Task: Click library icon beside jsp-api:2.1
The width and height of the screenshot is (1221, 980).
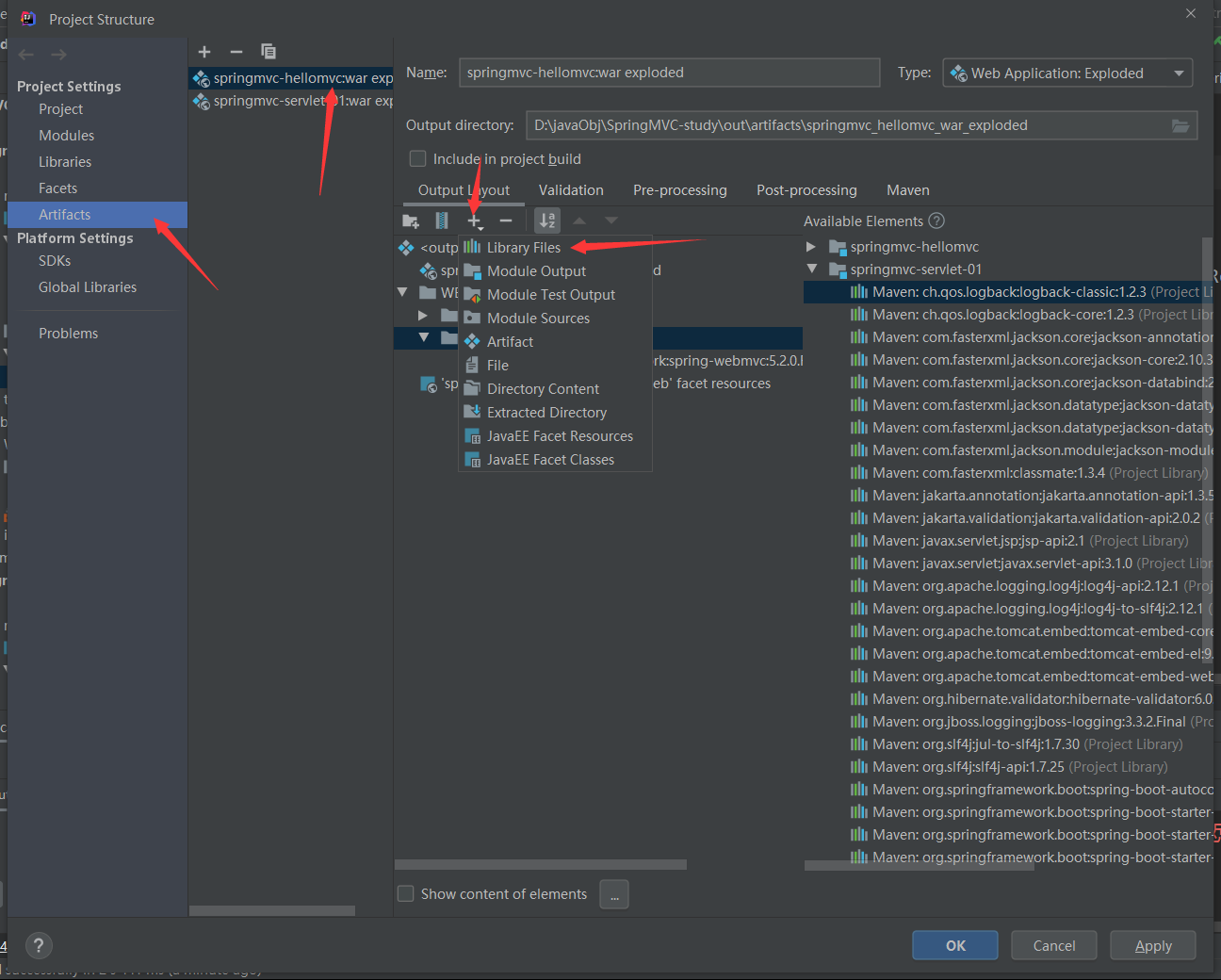Action: [x=859, y=541]
